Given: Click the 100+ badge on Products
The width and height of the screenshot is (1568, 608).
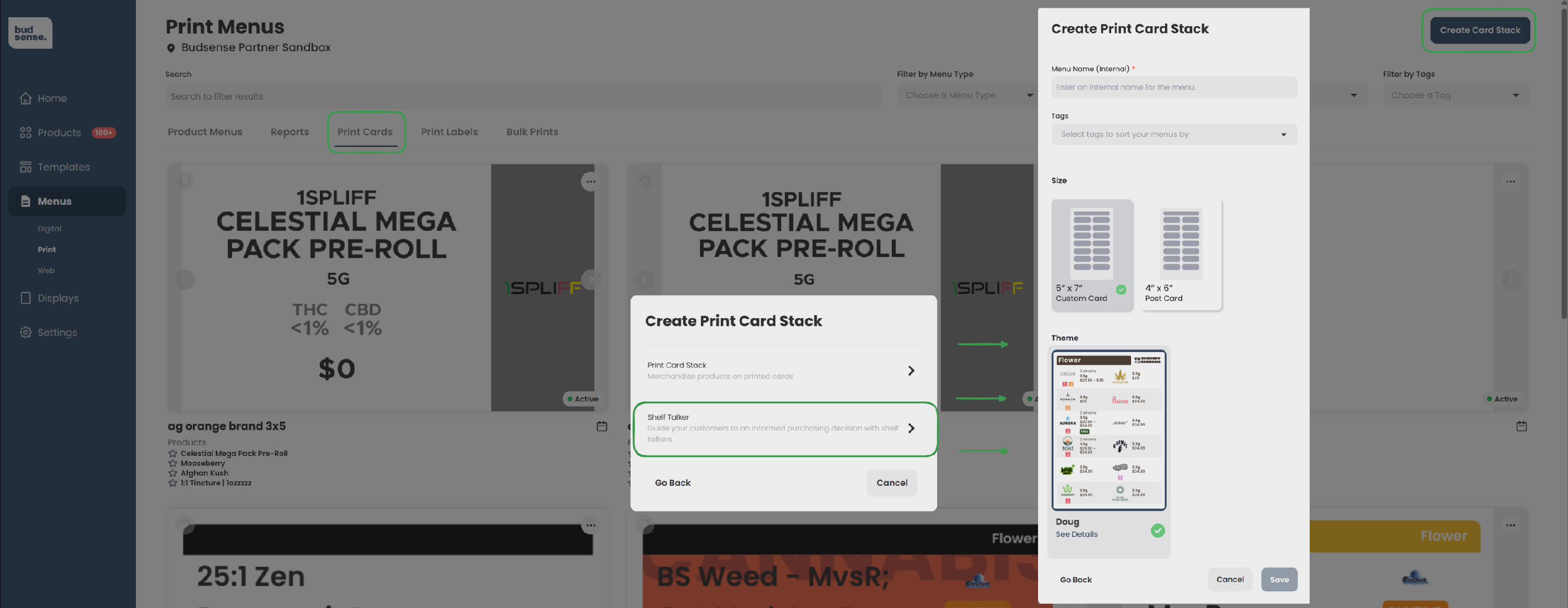Looking at the screenshot, I should [x=103, y=133].
